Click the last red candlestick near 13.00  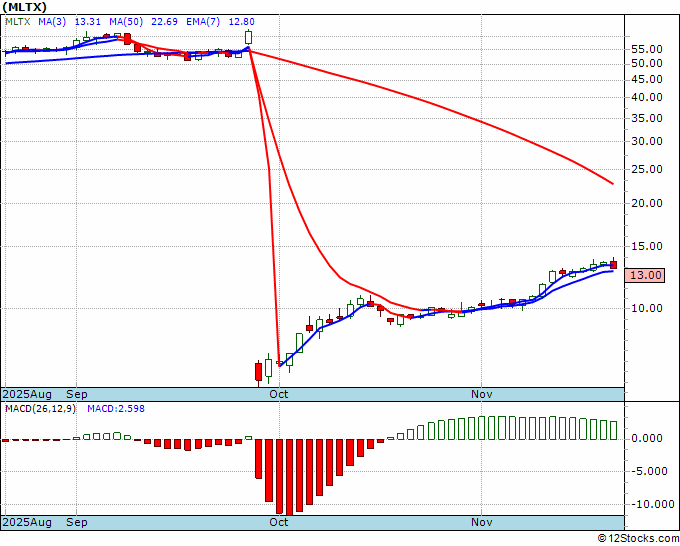(x=613, y=265)
